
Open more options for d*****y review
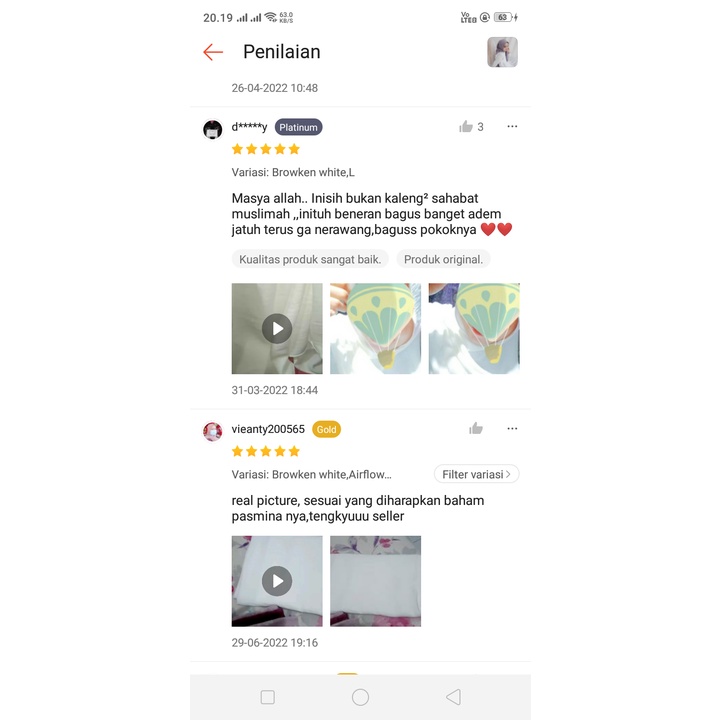point(512,126)
